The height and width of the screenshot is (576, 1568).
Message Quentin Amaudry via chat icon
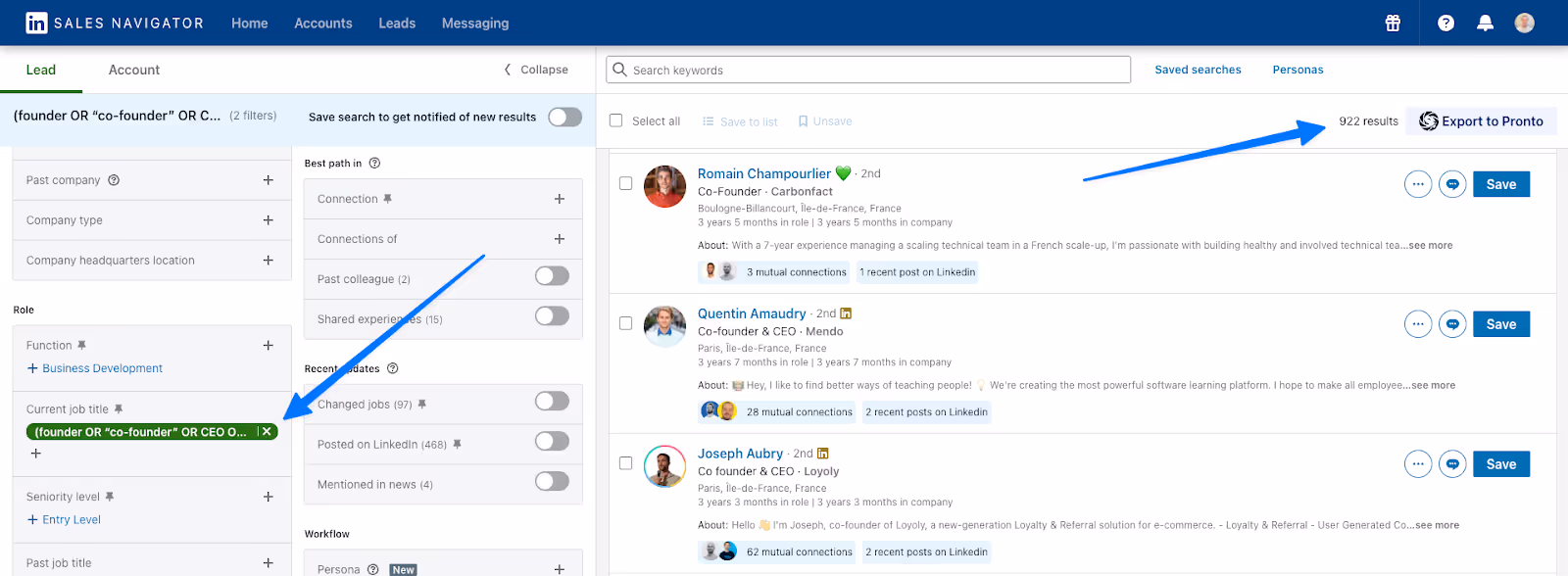pyautogui.click(x=1452, y=324)
